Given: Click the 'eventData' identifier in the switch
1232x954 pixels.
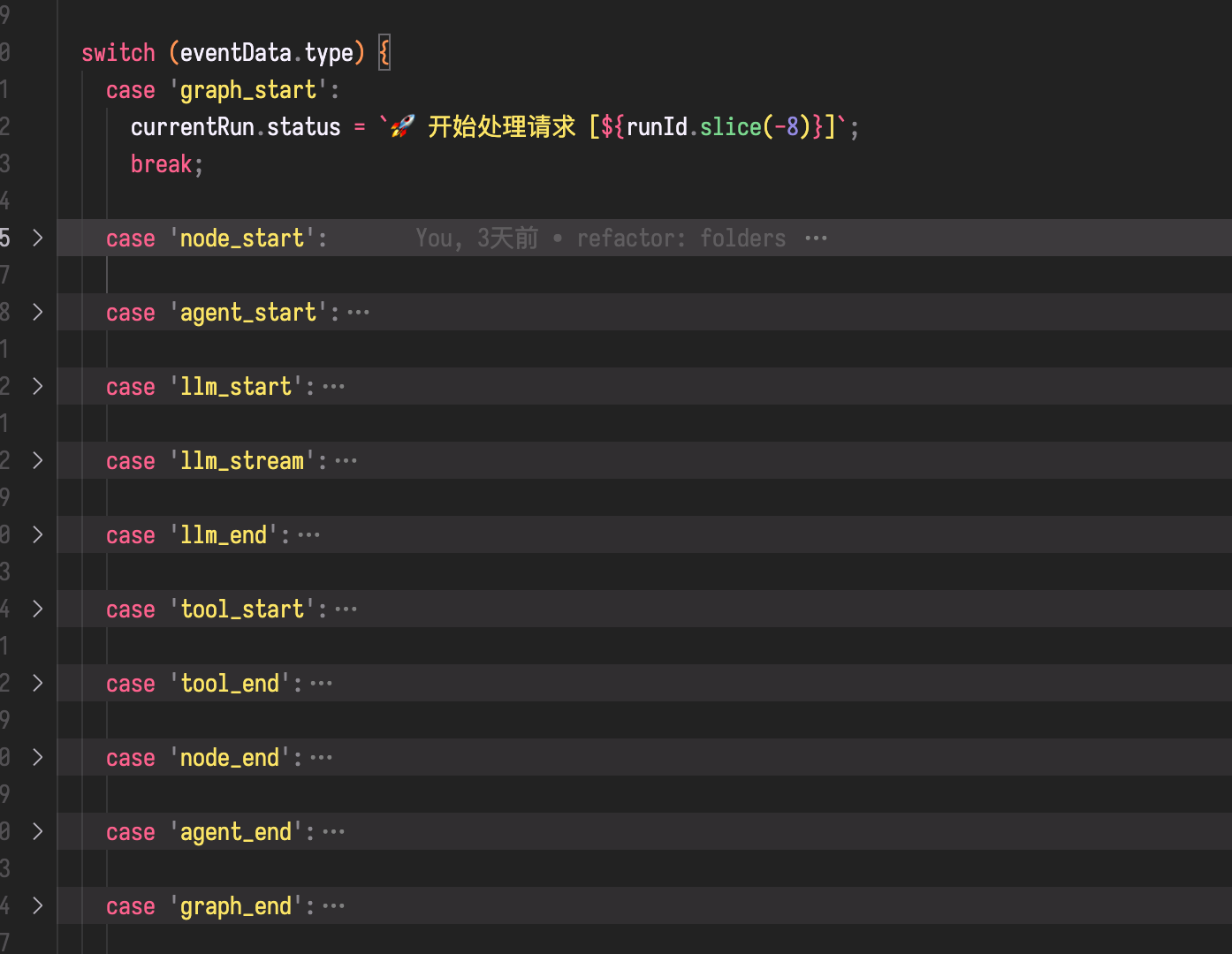Looking at the screenshot, I should (x=236, y=53).
